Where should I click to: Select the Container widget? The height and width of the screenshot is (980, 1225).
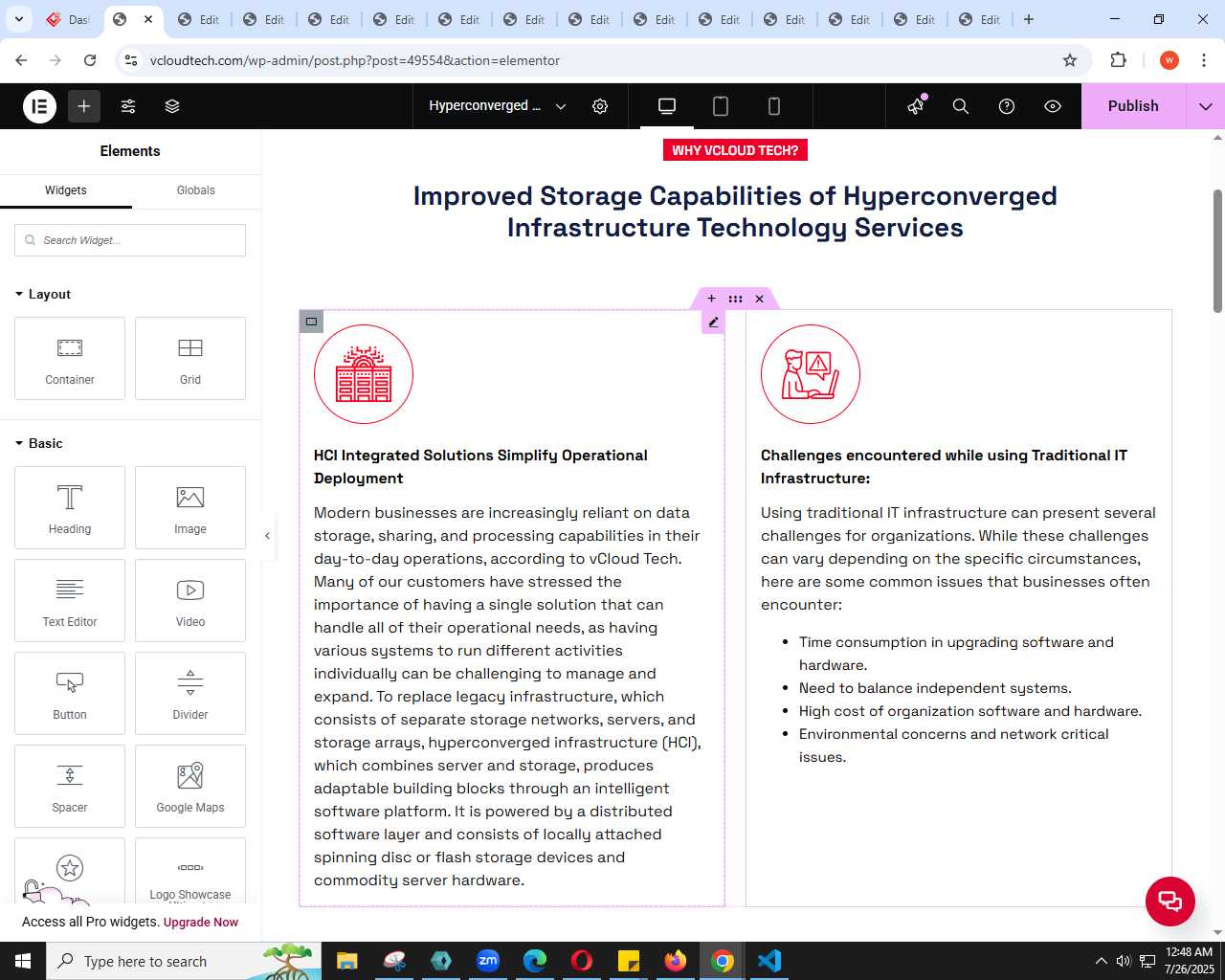(x=70, y=359)
